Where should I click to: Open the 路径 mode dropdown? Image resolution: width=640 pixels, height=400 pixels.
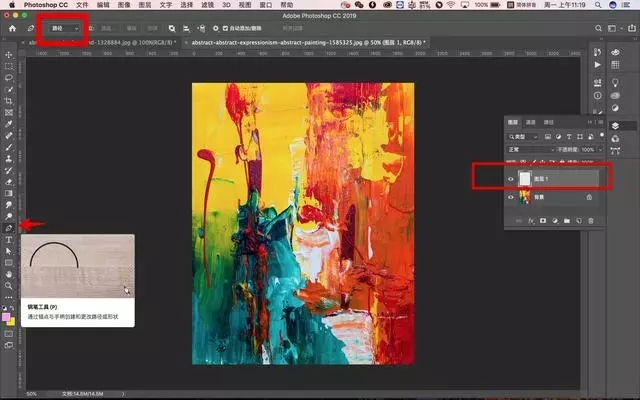point(64,29)
